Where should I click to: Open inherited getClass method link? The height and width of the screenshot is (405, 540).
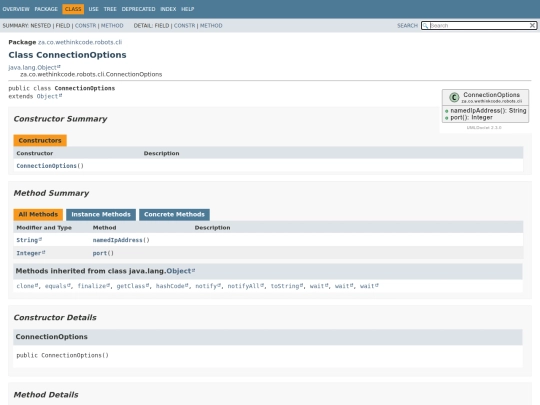[133, 286]
